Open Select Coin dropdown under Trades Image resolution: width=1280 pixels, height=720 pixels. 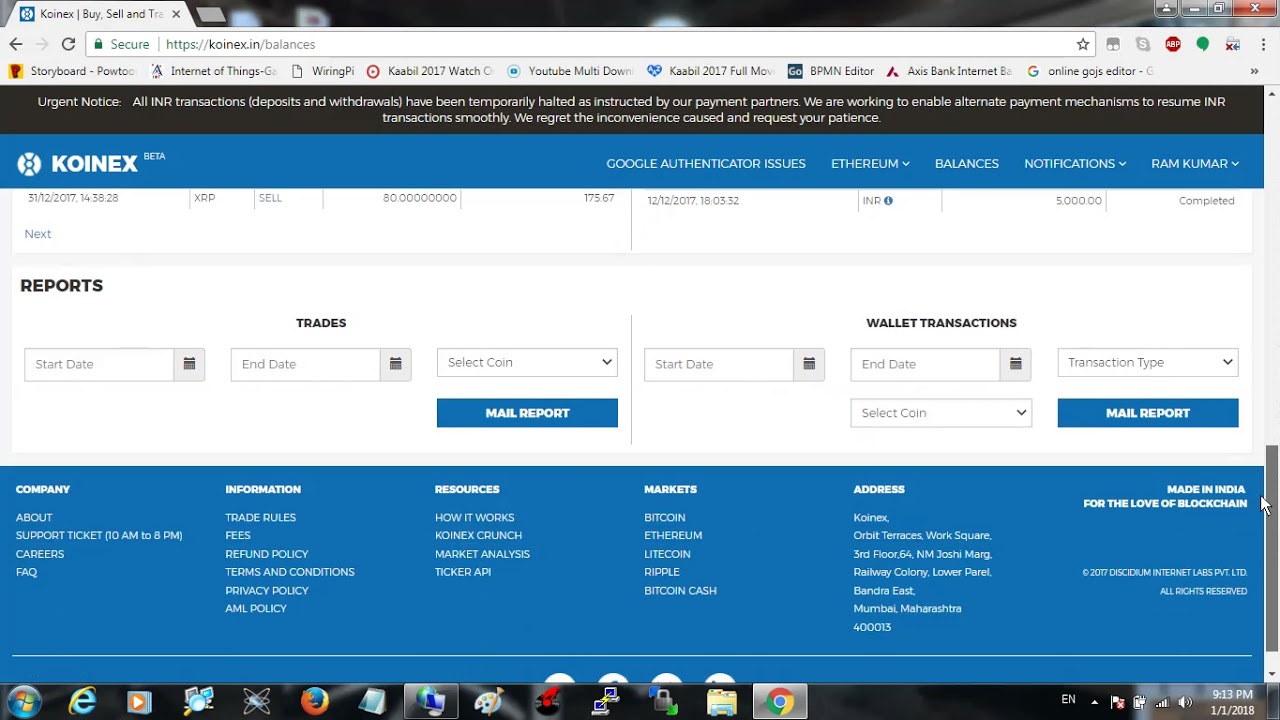(x=527, y=362)
